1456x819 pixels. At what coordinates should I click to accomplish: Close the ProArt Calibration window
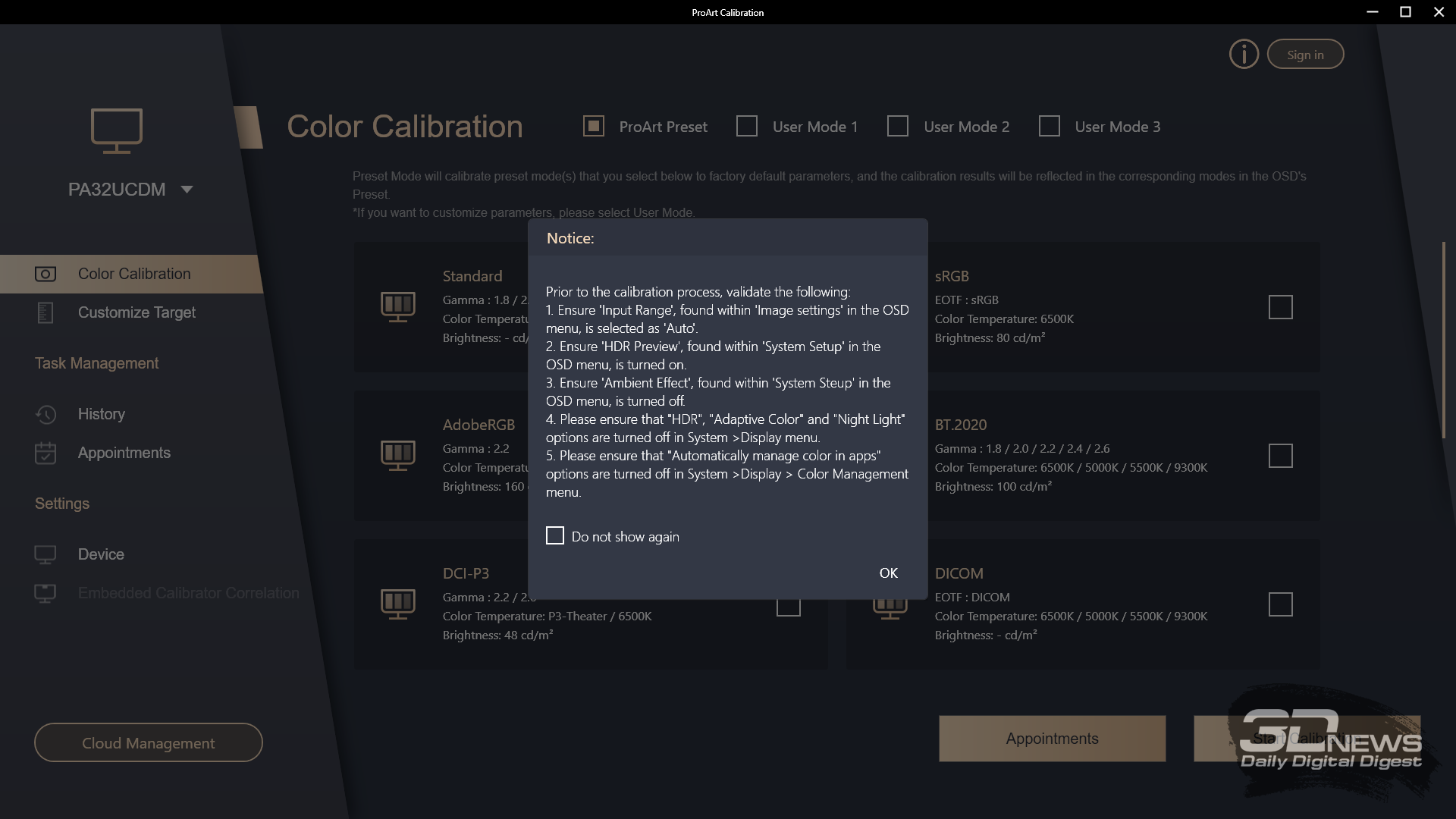(1439, 12)
